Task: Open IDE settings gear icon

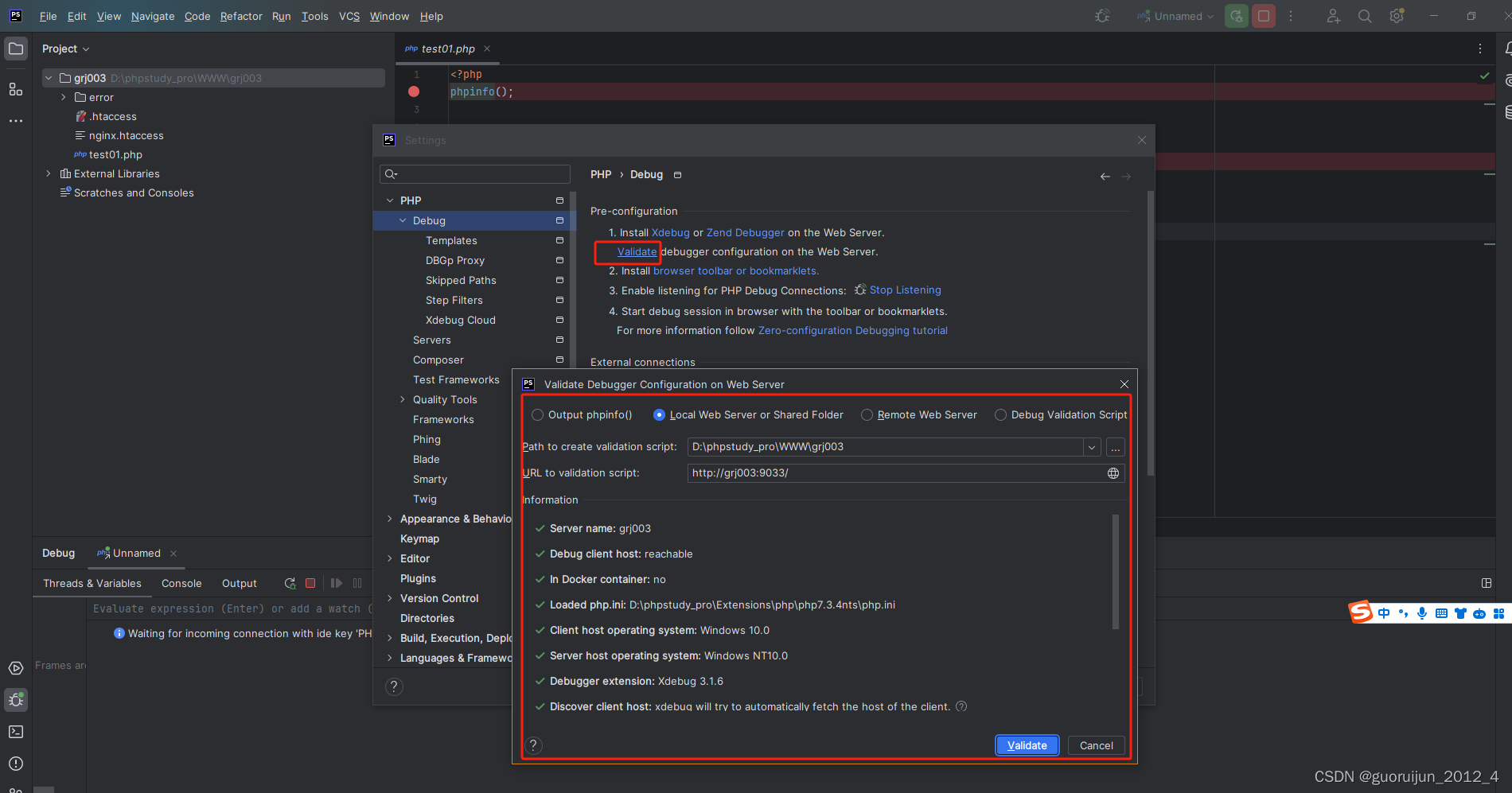Action: [1397, 16]
